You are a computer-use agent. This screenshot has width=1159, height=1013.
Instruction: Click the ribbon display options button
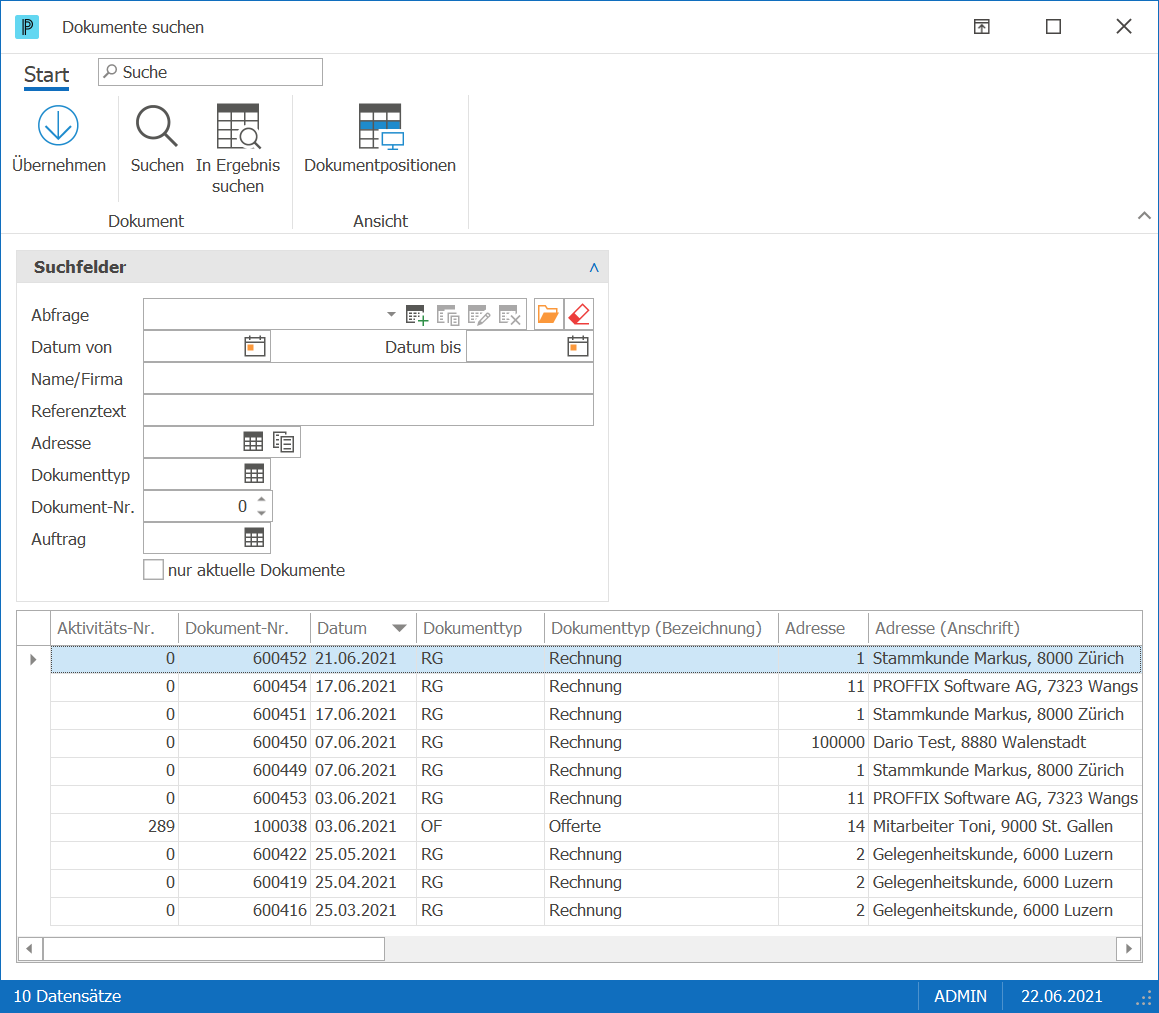[982, 27]
